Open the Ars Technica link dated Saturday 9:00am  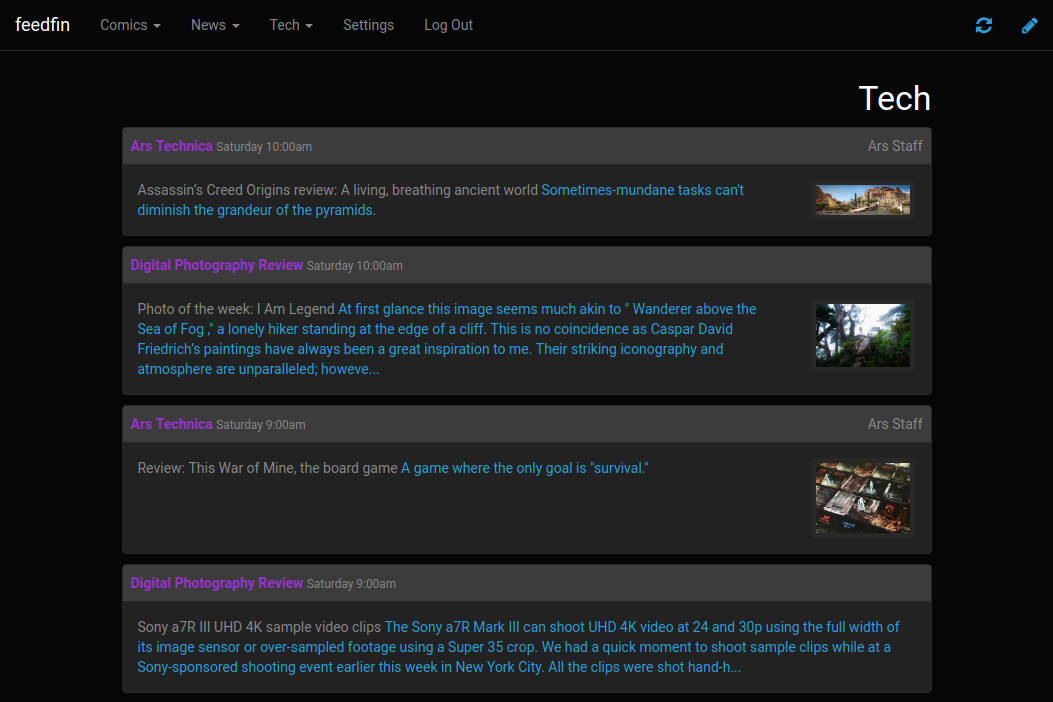coord(171,424)
